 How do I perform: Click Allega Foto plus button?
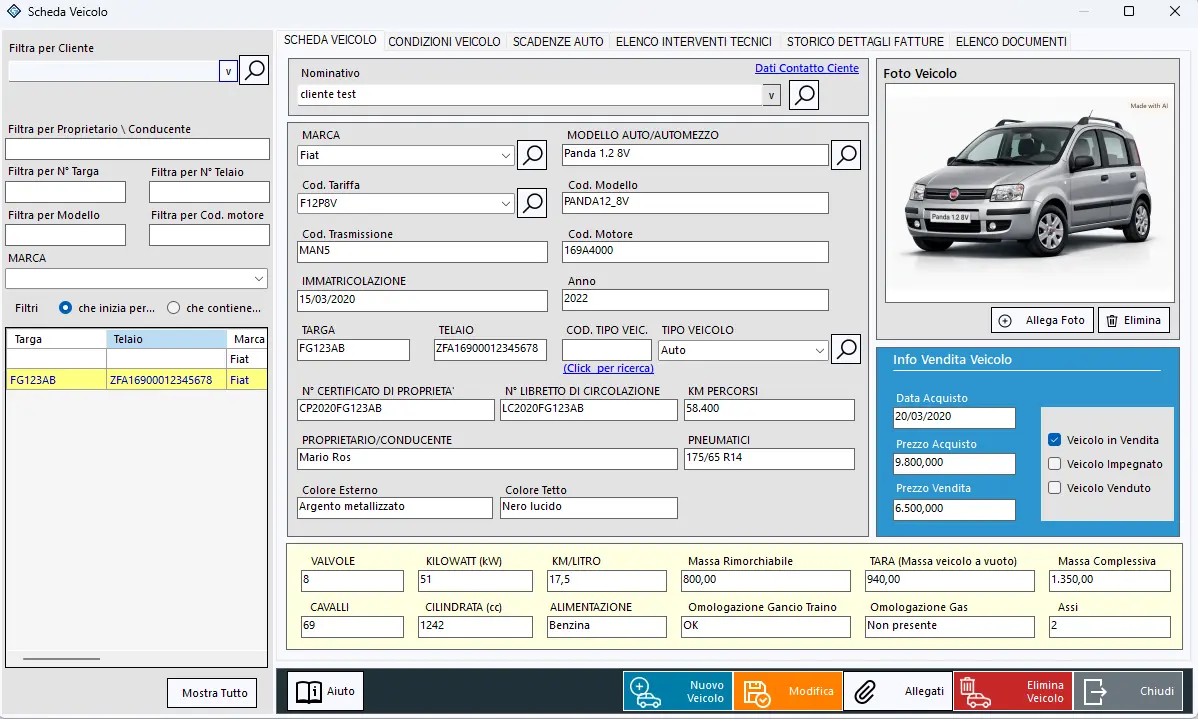click(x=1042, y=320)
